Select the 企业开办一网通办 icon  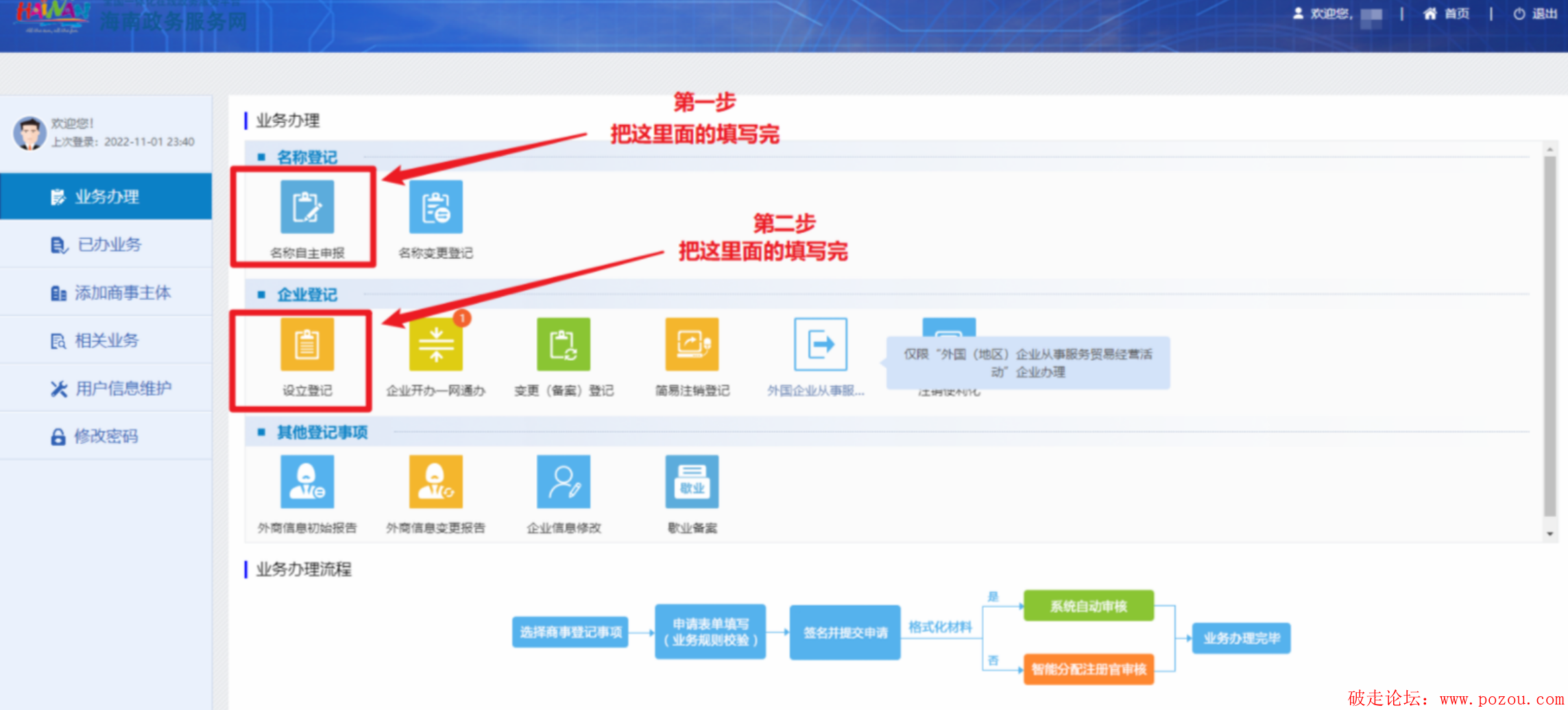click(435, 344)
